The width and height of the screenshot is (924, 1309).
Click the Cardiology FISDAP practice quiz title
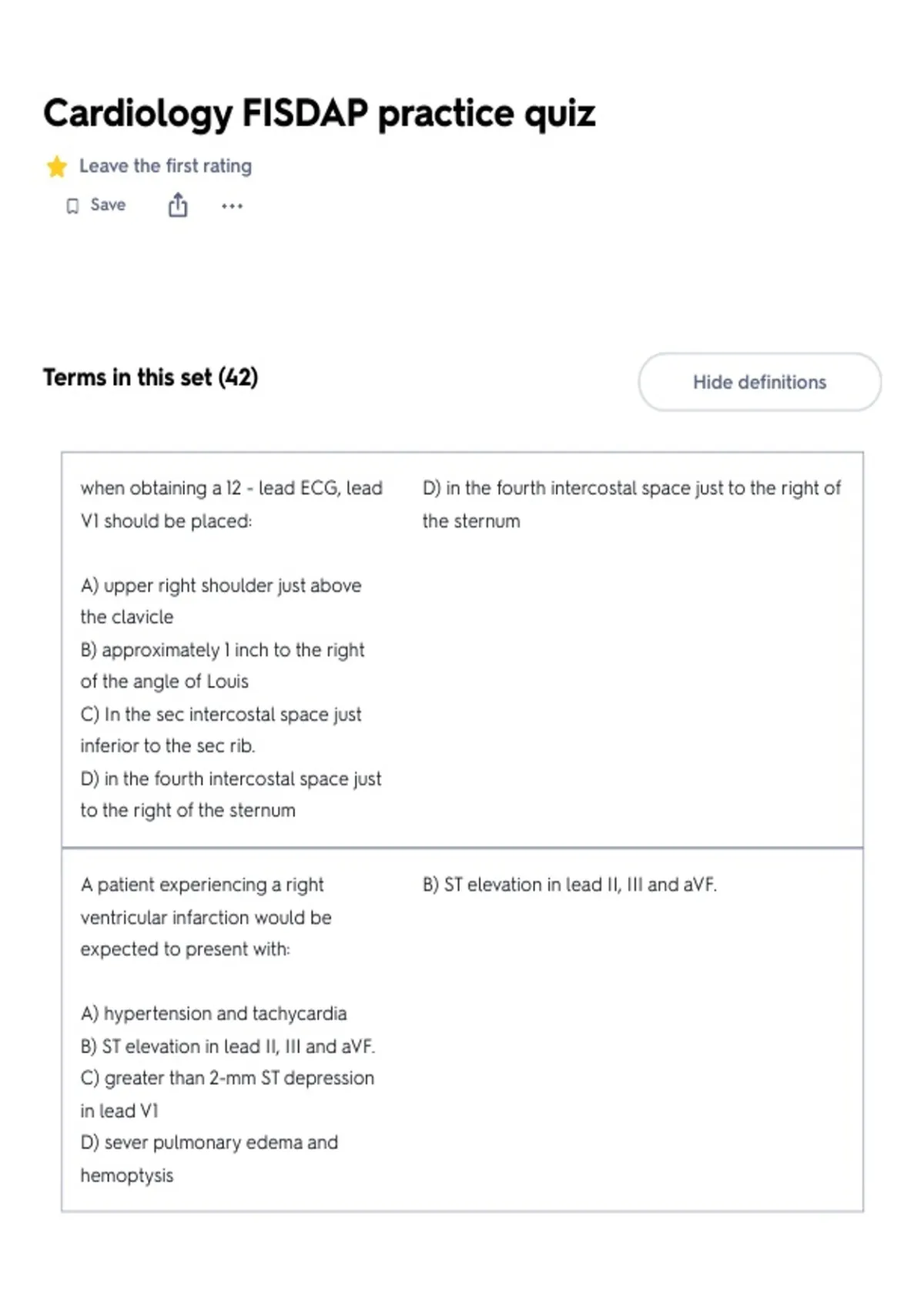point(319,113)
